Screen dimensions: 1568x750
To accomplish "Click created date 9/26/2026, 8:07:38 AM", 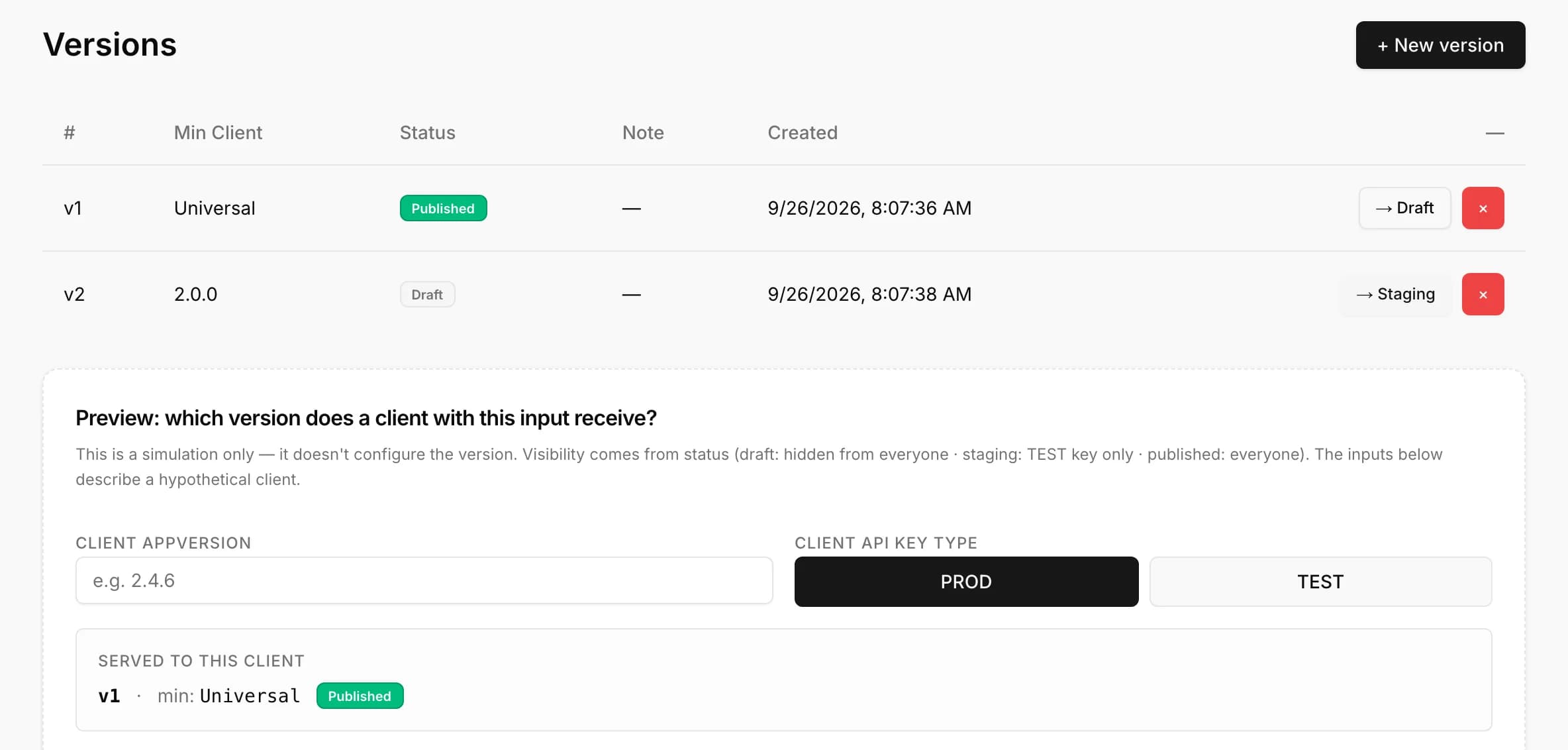I will pyautogui.click(x=869, y=294).
